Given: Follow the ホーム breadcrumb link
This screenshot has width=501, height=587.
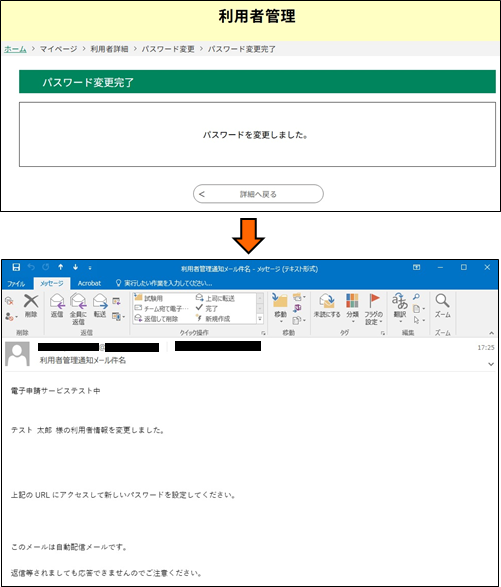Looking at the screenshot, I should coord(15,49).
